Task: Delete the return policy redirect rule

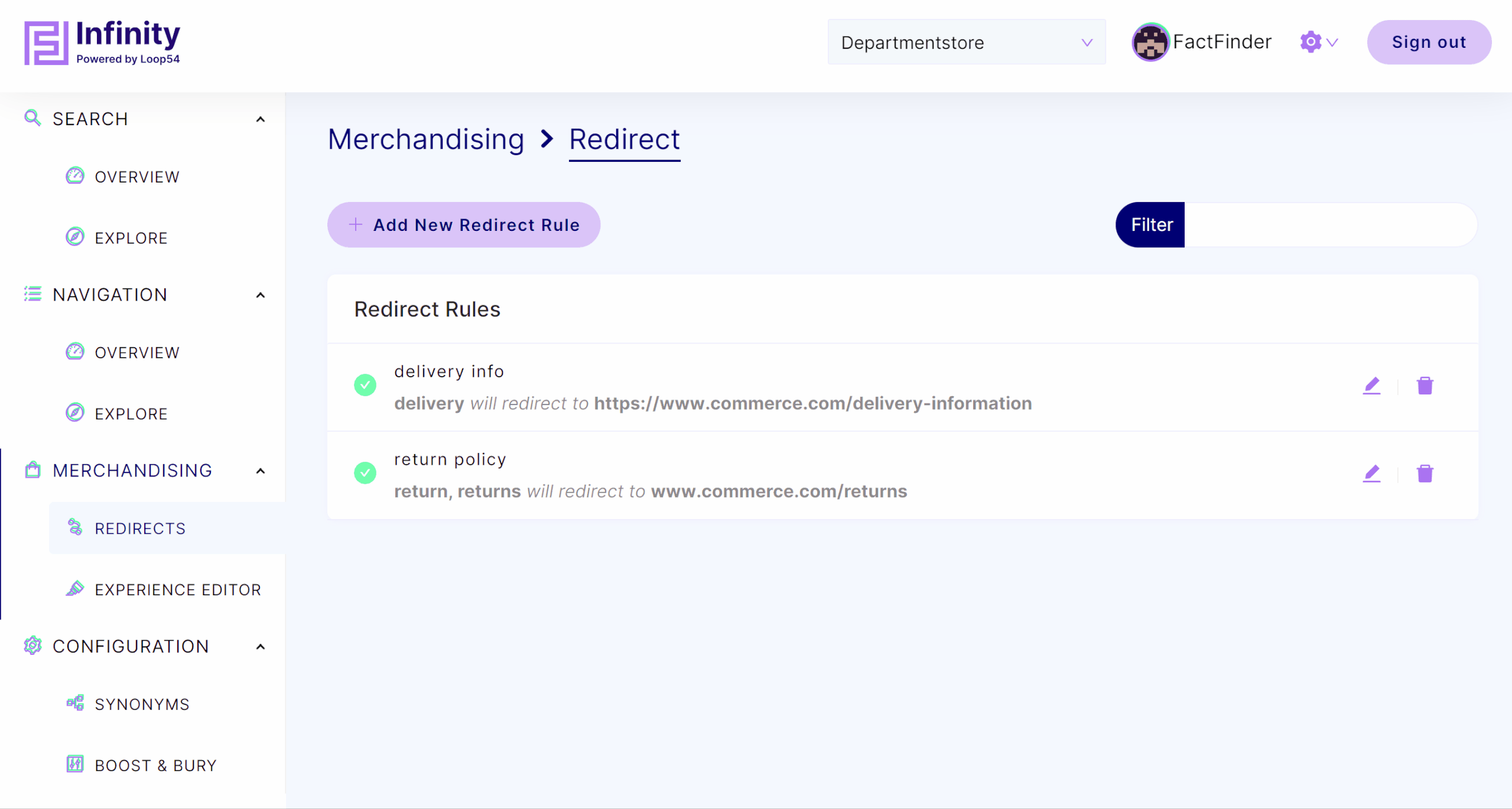Action: click(x=1425, y=474)
